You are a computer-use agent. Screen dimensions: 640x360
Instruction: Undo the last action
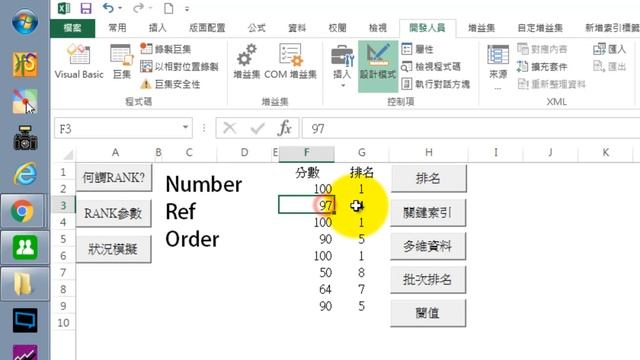point(108,8)
